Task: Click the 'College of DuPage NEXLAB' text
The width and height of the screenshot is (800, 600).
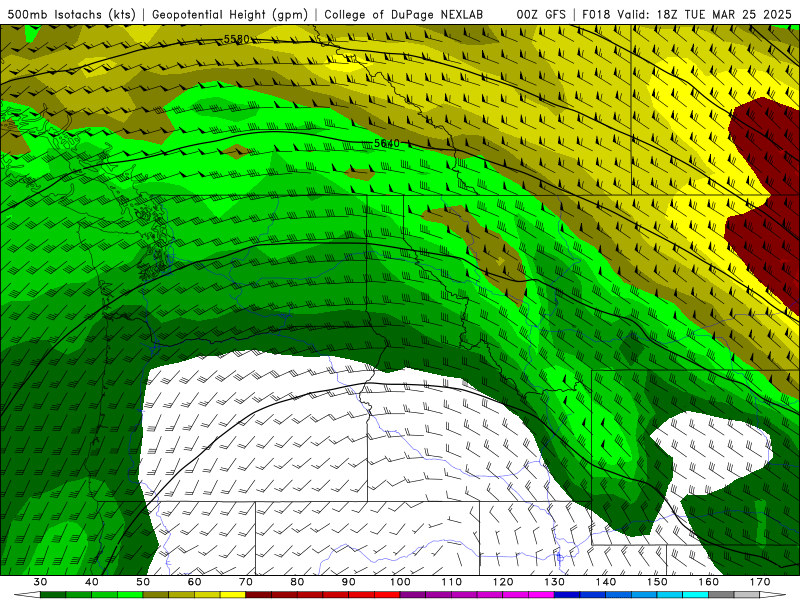Action: [x=404, y=14]
